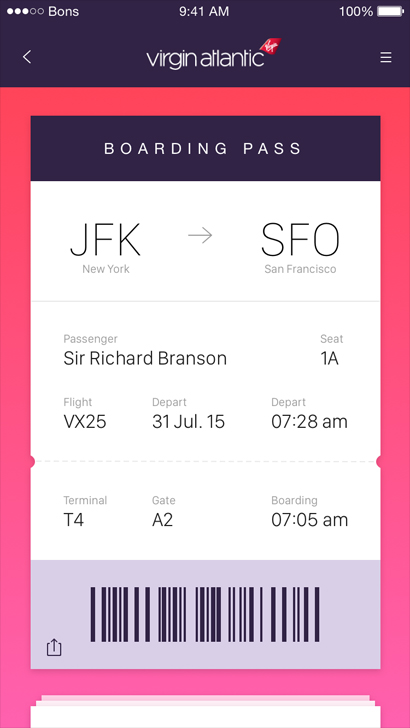Tap the Boarding Pass header
The height and width of the screenshot is (728, 410).
[x=205, y=149]
